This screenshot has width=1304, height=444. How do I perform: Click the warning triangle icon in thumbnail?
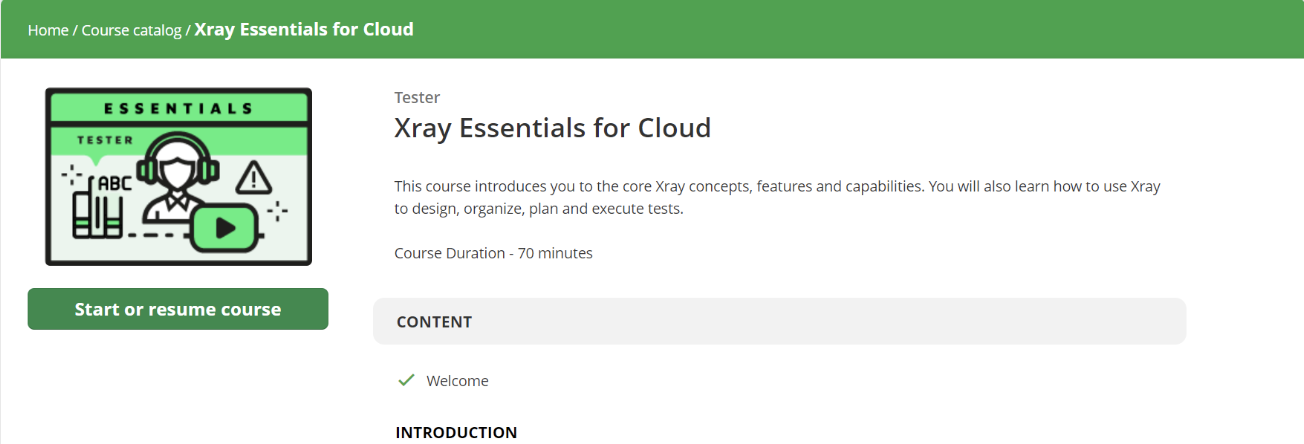point(255,178)
